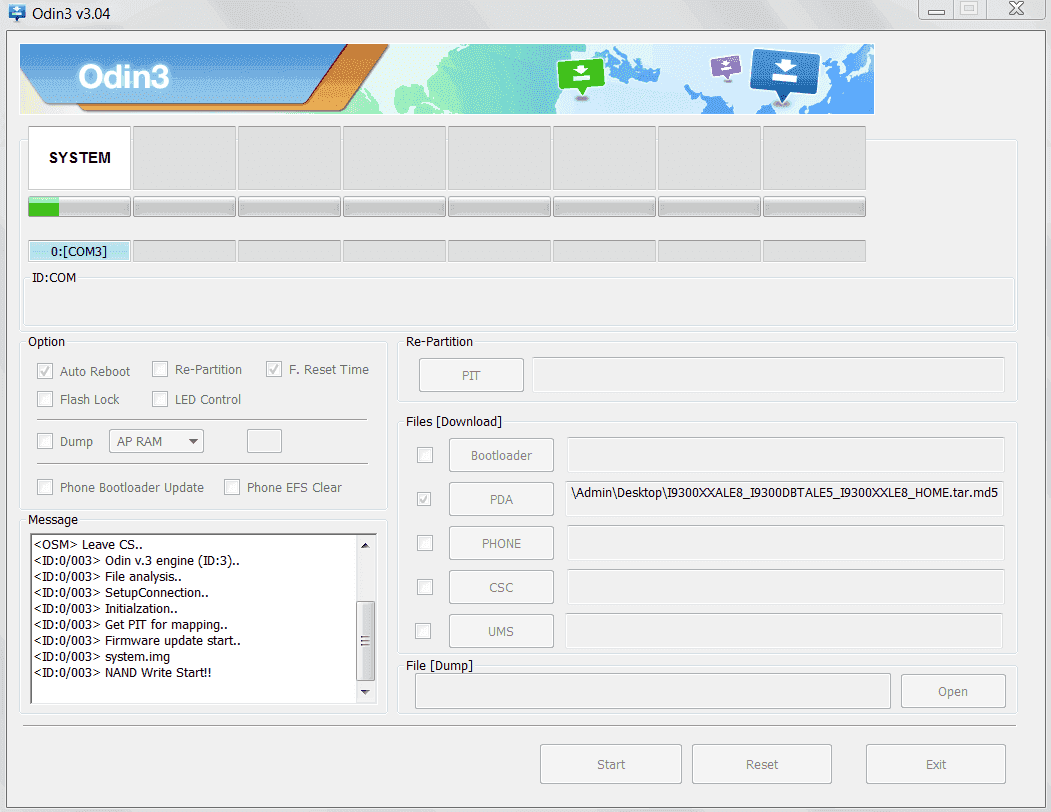This screenshot has height=812, width=1051.
Task: Click the SYSTEM status box
Action: [x=80, y=158]
